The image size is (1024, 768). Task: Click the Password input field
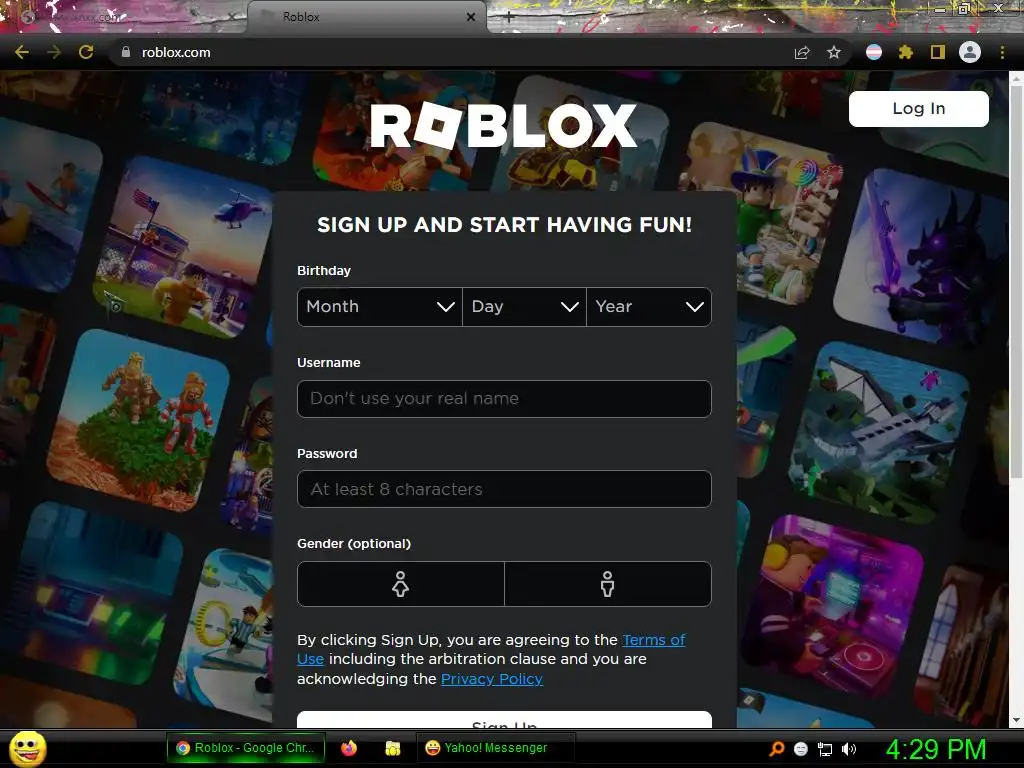pyautogui.click(x=504, y=489)
